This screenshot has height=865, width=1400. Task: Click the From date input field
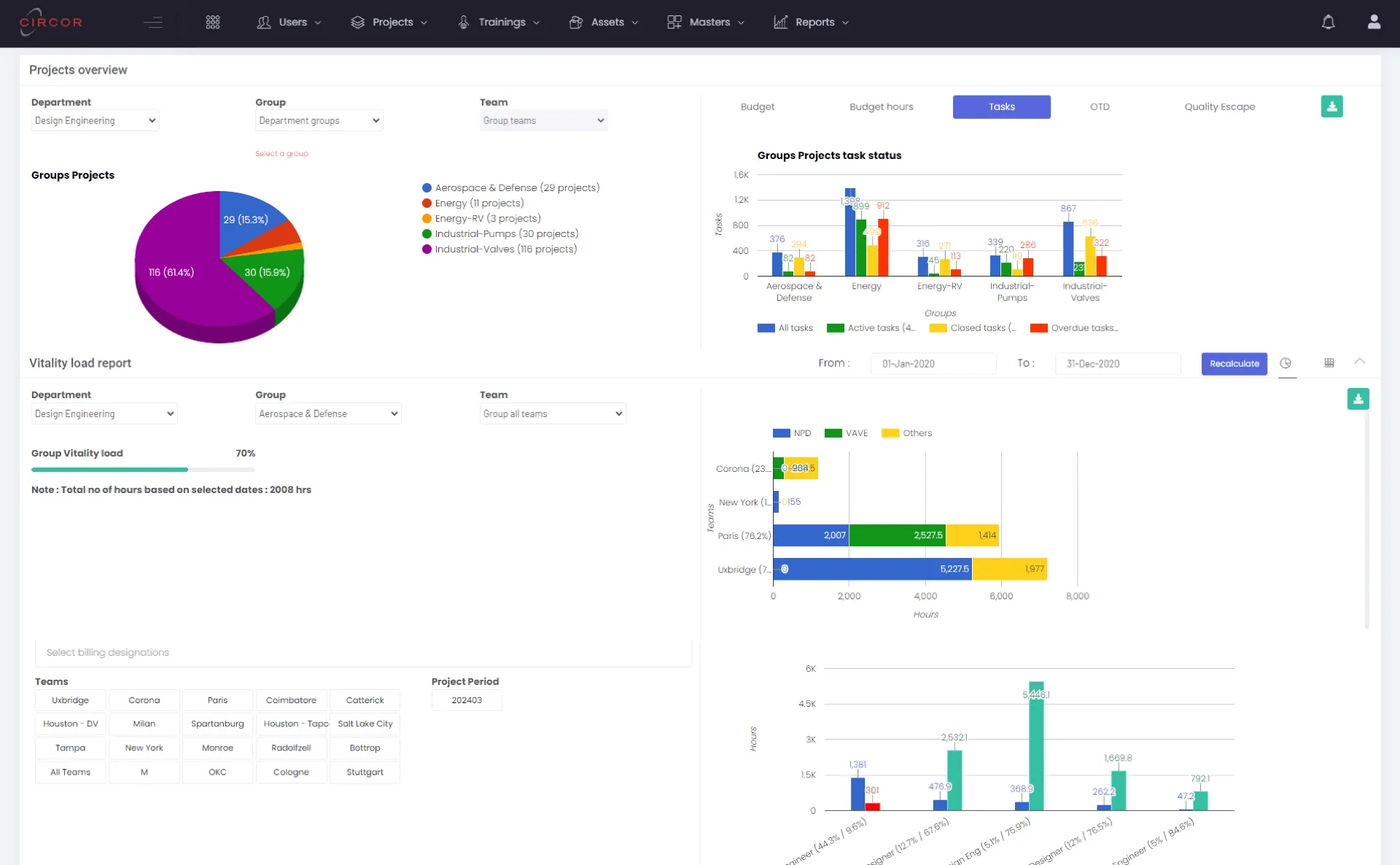pyautogui.click(x=933, y=364)
